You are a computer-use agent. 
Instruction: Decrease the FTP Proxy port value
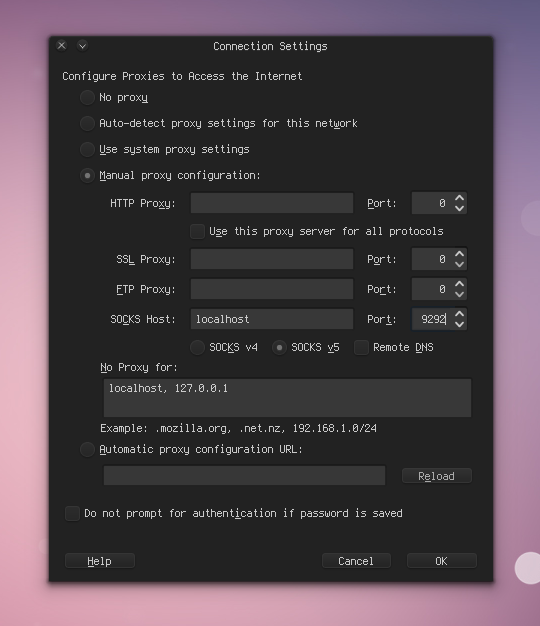(459, 294)
